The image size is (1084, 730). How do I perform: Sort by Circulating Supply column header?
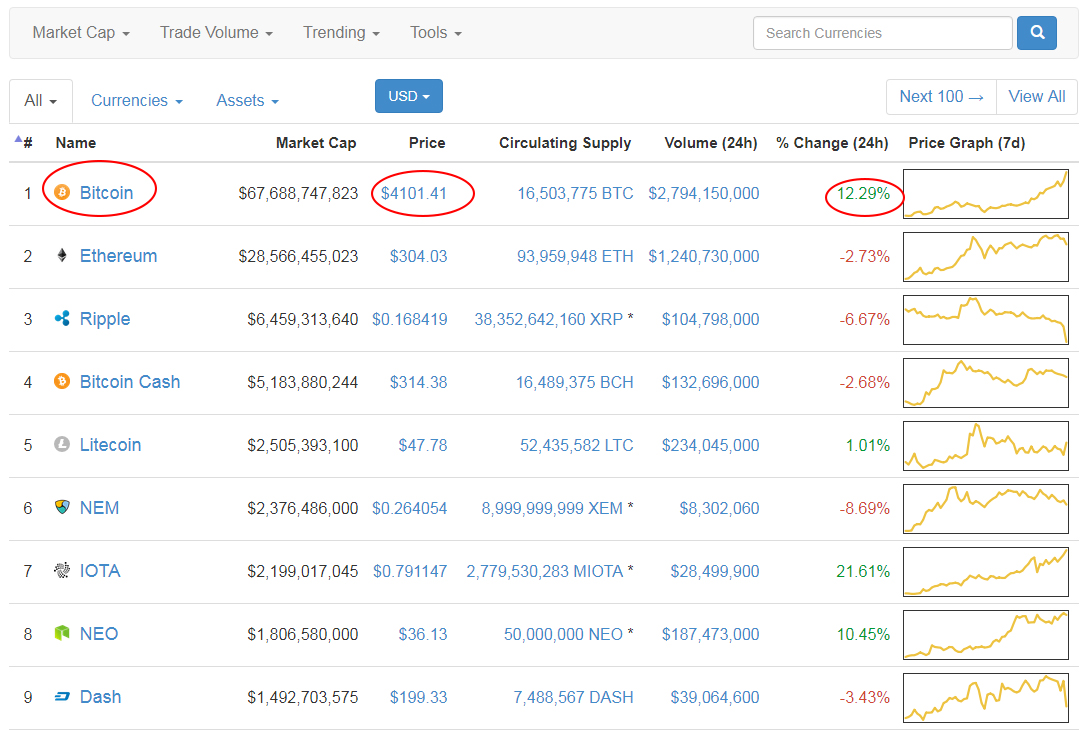pos(565,142)
